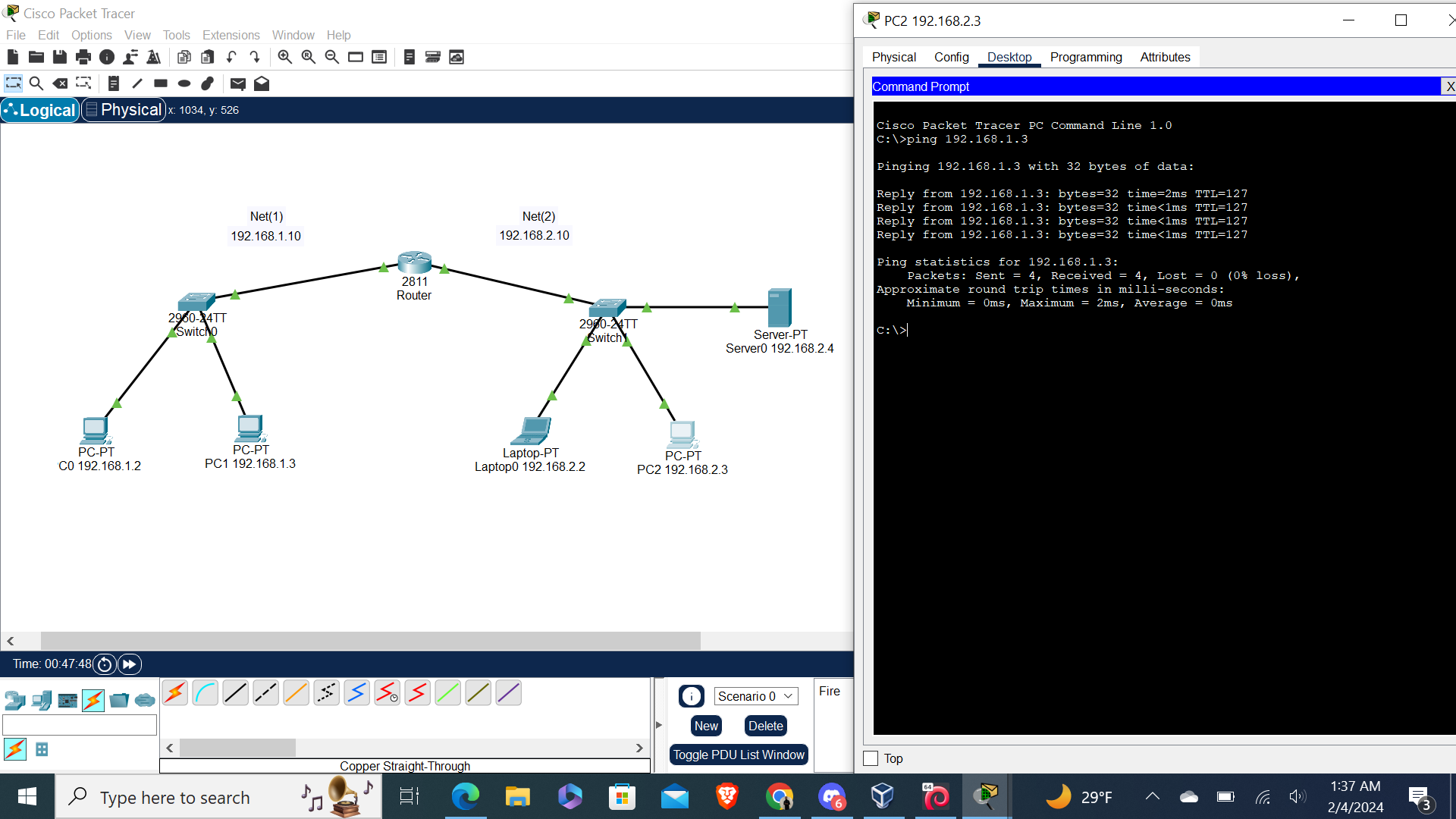1456x819 pixels.
Task: Select the Console light-blue cable
Action: coord(205,692)
